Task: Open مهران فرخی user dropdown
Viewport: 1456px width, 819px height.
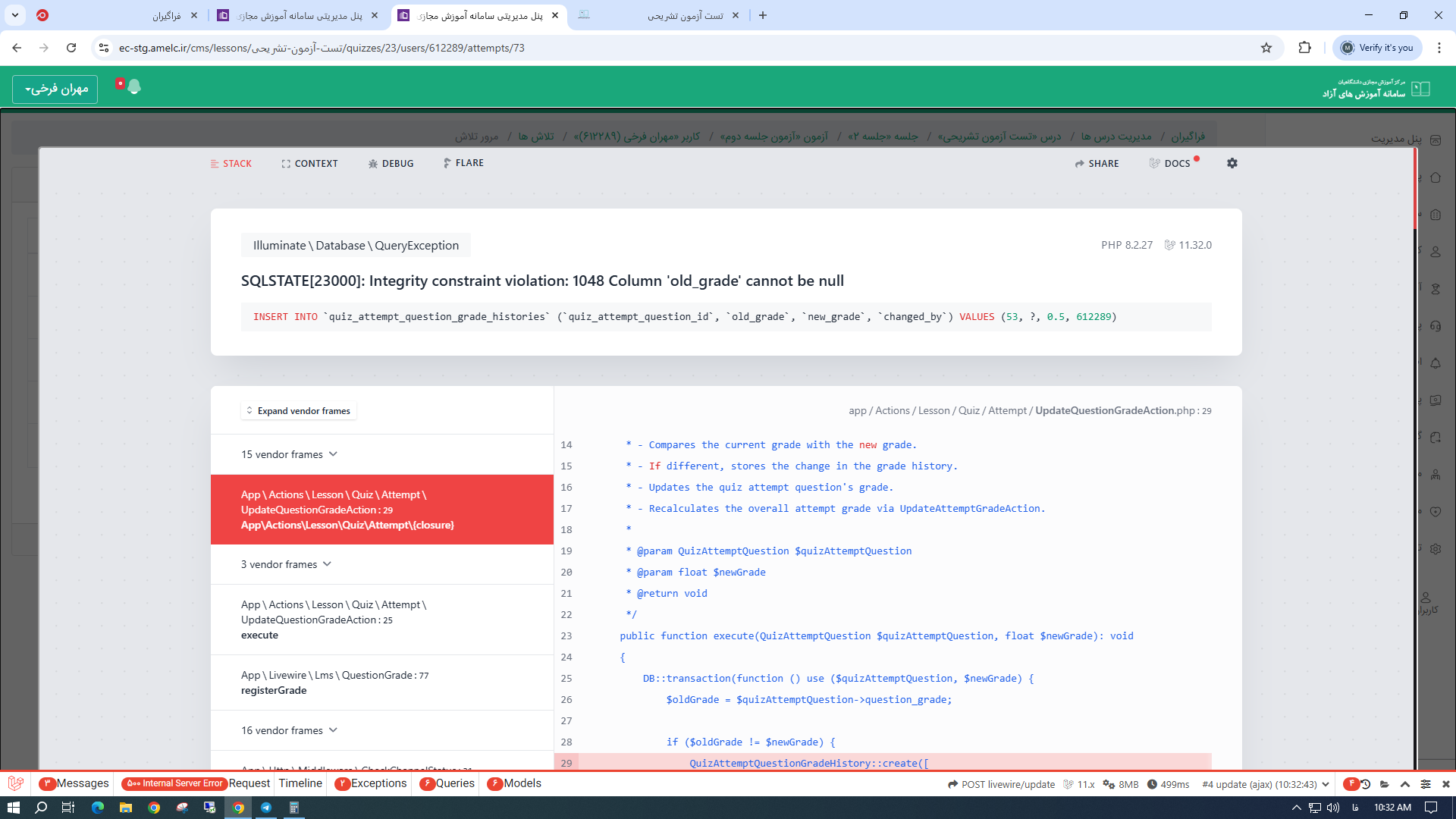Action: point(55,89)
